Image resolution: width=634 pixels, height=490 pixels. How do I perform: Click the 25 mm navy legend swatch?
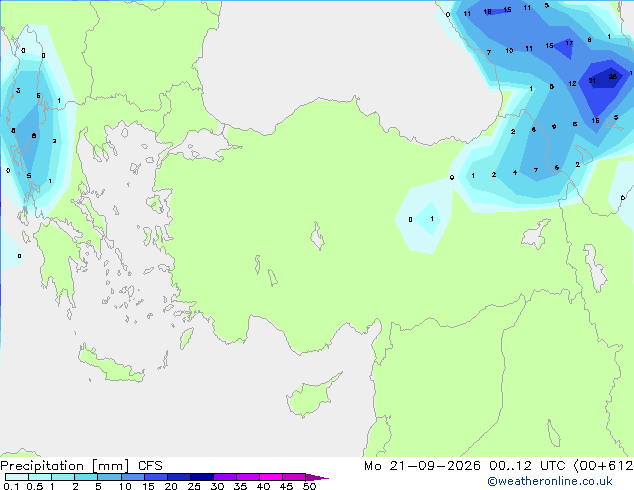point(202,477)
